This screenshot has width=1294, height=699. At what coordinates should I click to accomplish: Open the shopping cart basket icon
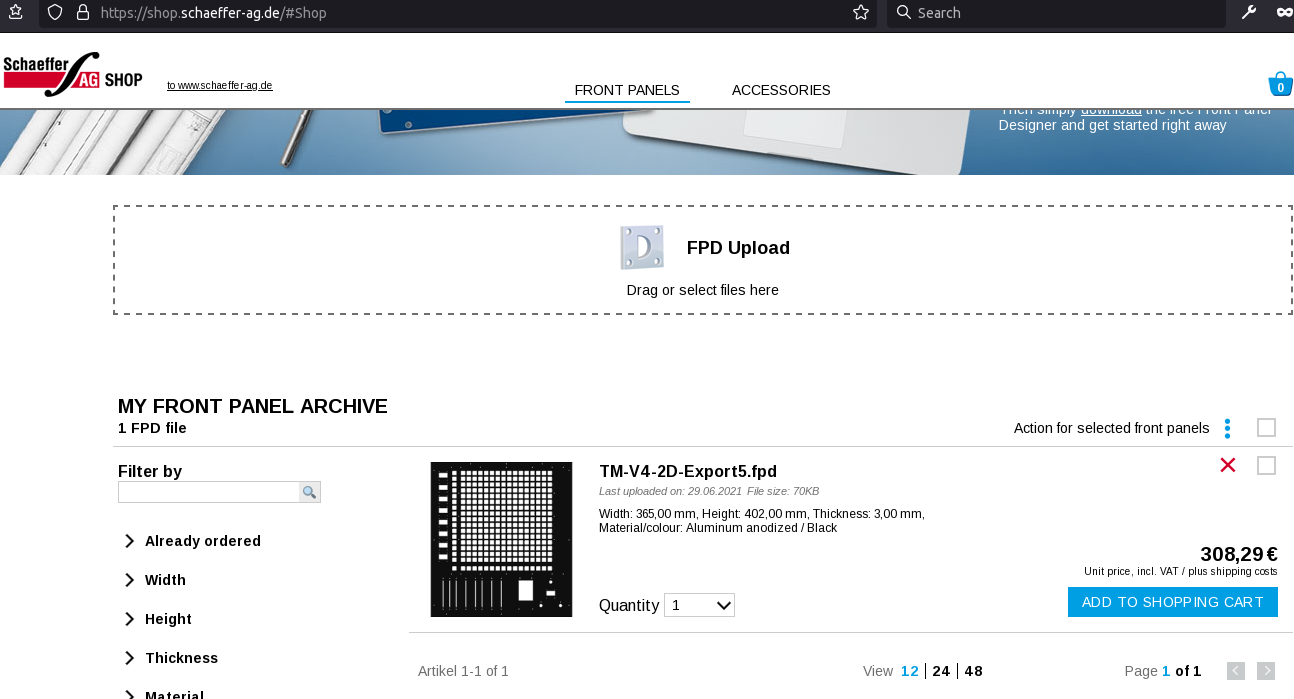[x=1279, y=85]
